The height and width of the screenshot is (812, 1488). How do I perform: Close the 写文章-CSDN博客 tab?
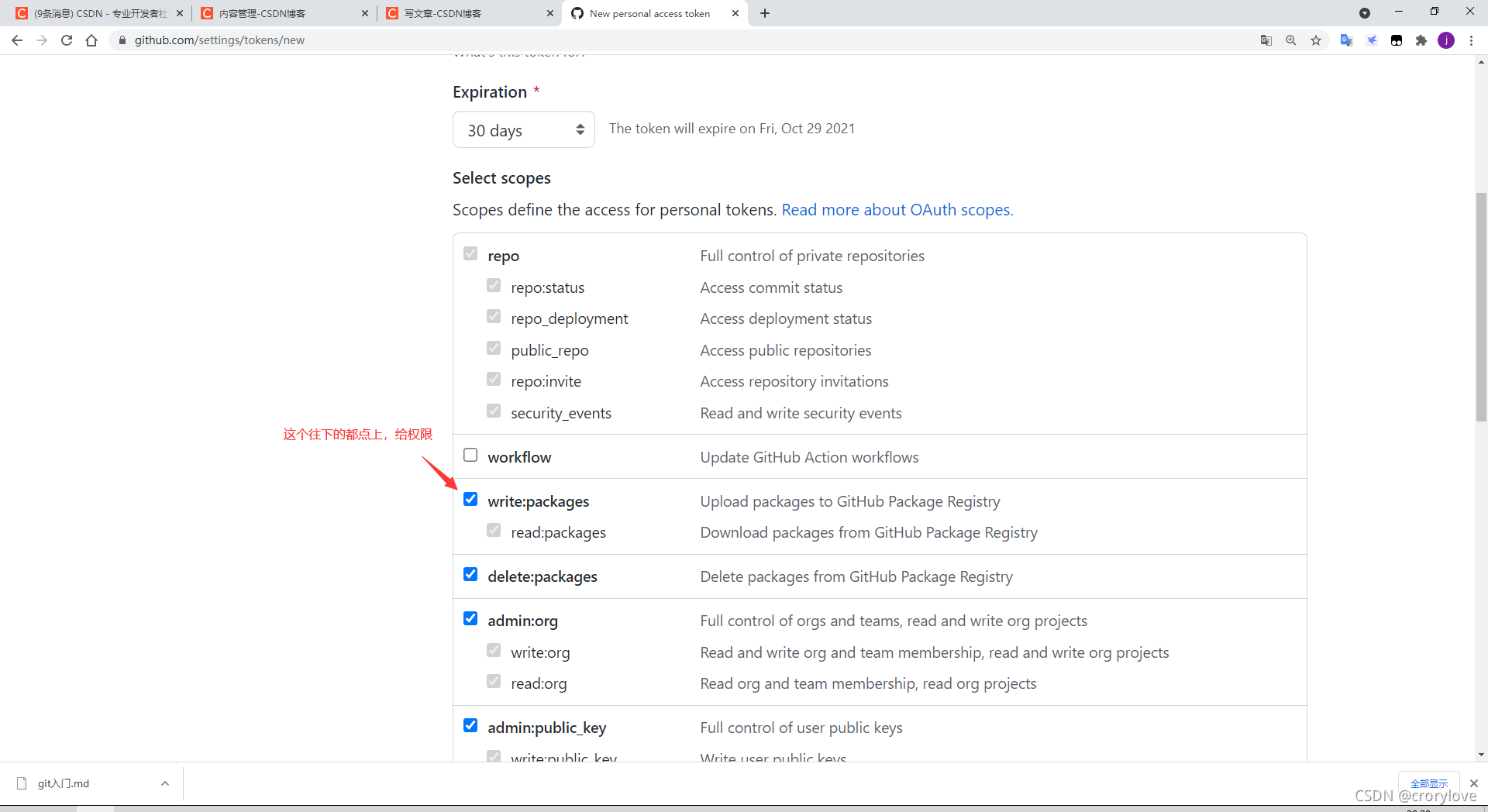pos(550,13)
